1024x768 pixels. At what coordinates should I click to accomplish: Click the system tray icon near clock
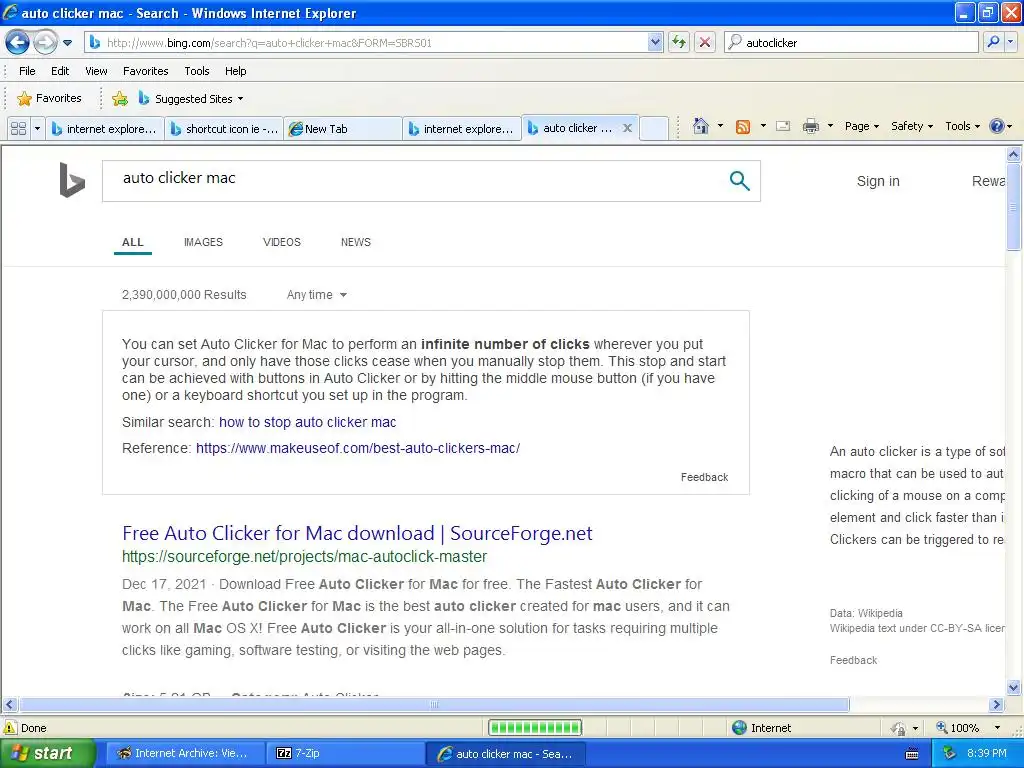coord(949,753)
